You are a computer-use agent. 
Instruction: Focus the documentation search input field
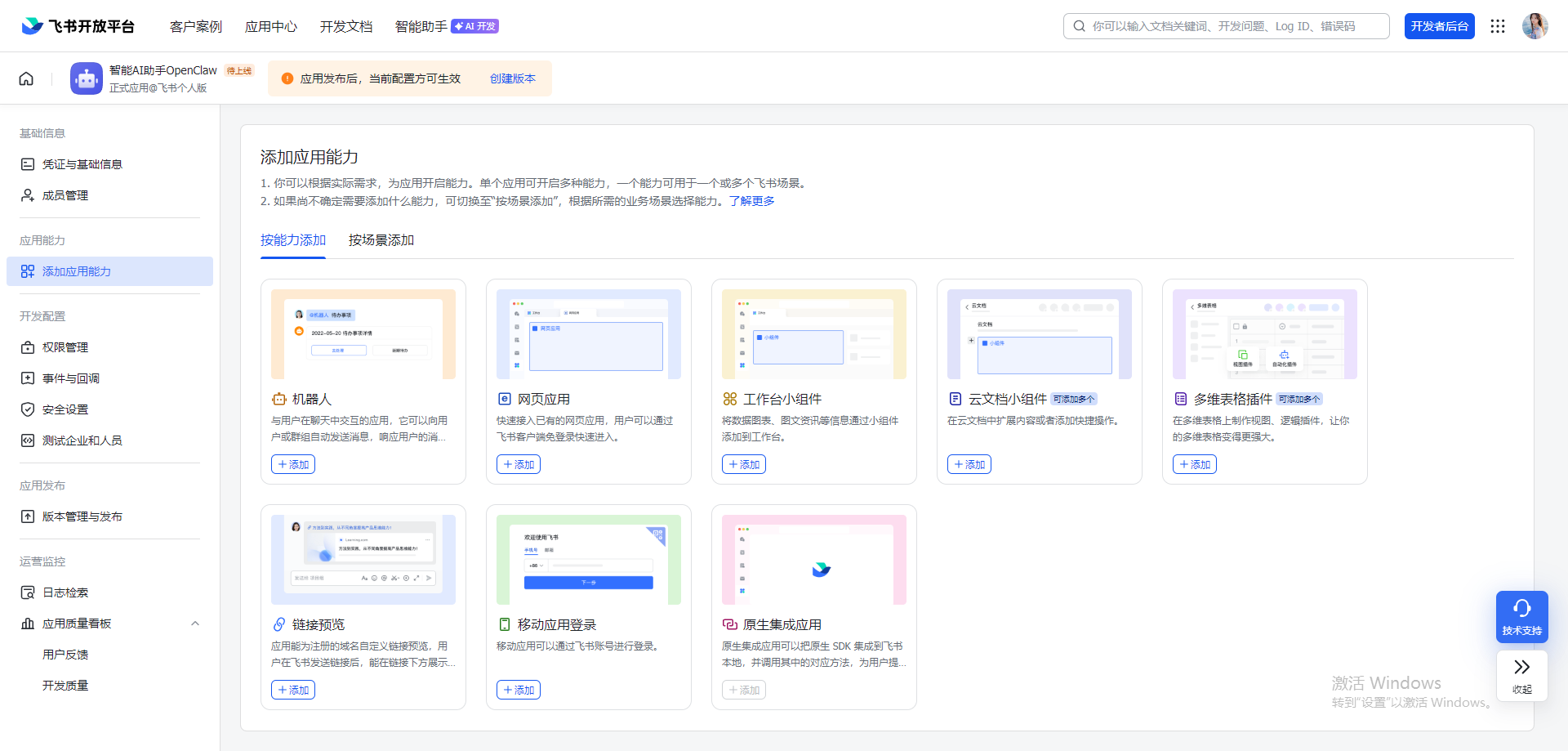coord(1227,26)
